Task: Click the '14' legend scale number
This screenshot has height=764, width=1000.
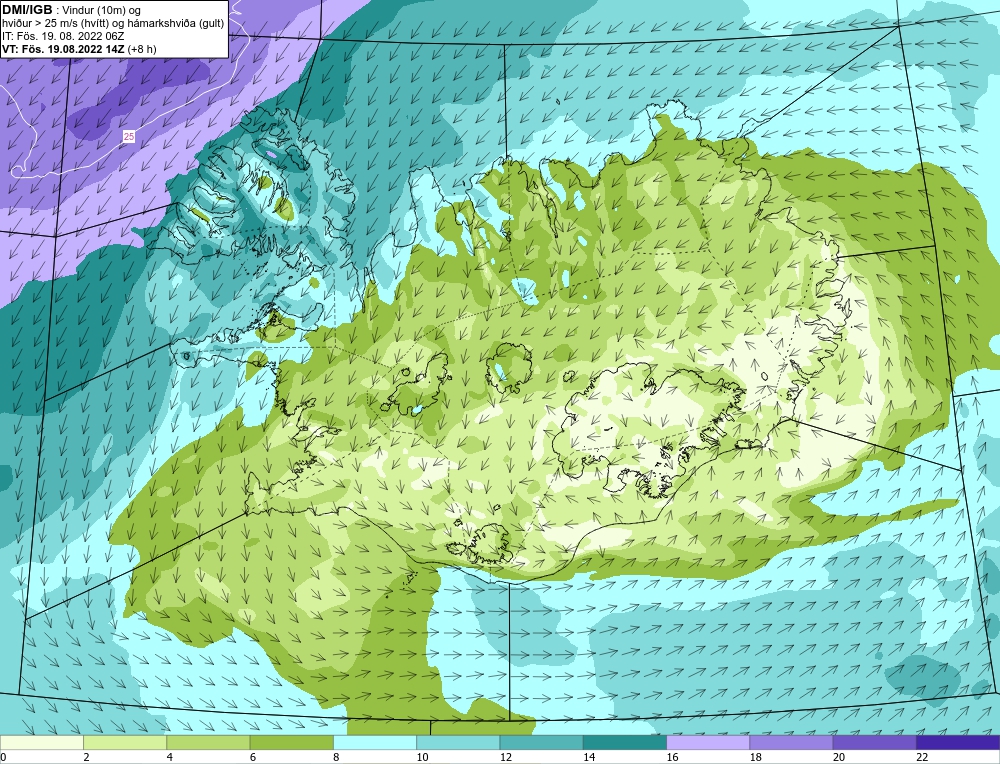Action: [589, 757]
